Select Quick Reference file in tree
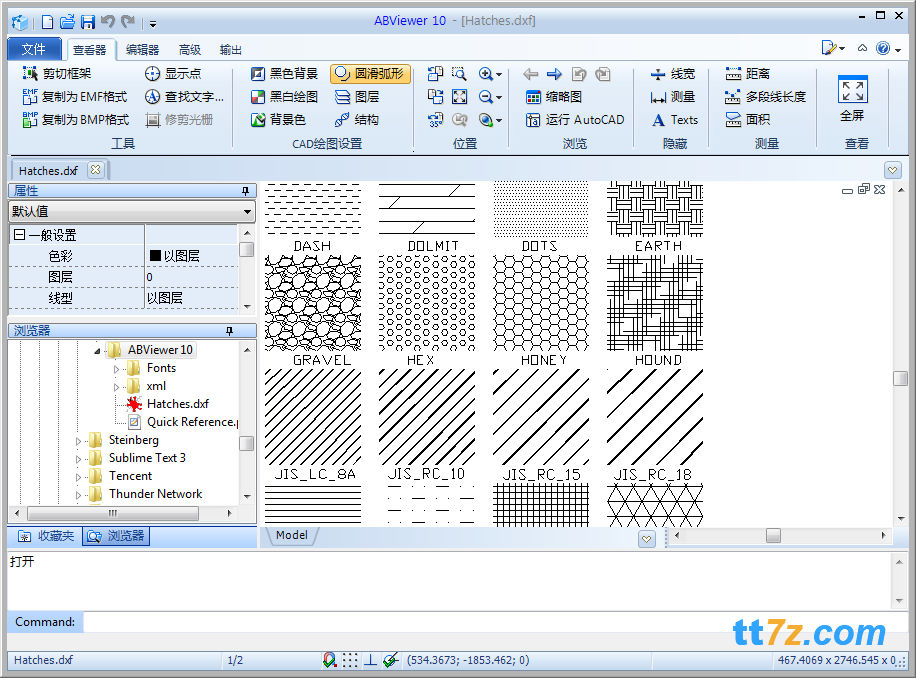The width and height of the screenshot is (916, 678). tap(182, 422)
